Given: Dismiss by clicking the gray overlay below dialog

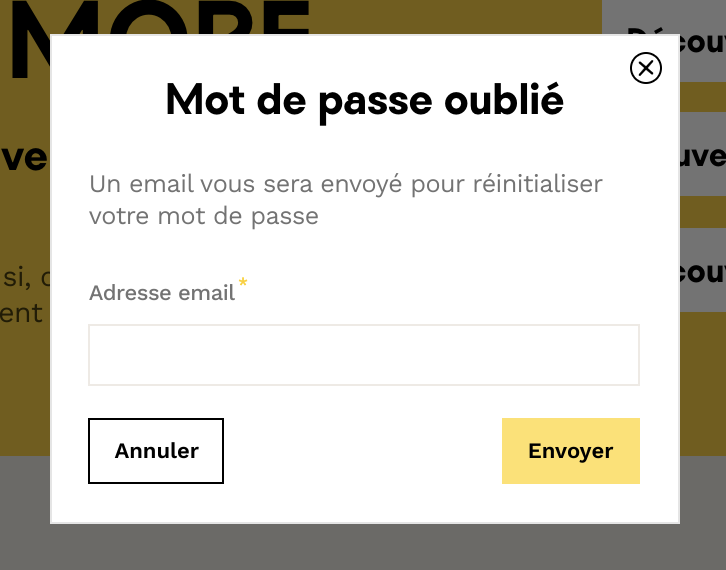Looking at the screenshot, I should tap(364, 547).
